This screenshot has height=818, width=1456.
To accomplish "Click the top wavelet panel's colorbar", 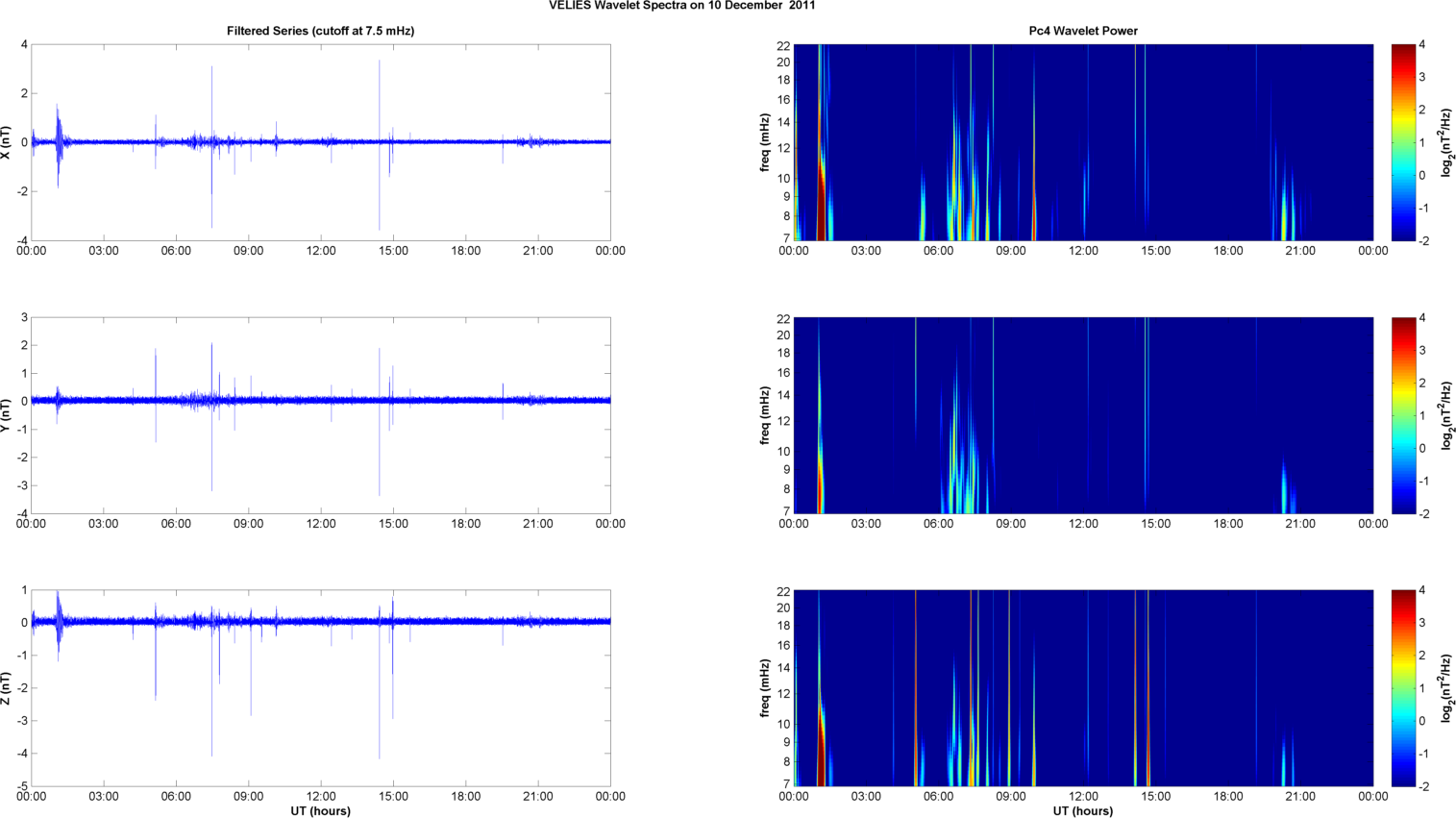I will 1403,142.
